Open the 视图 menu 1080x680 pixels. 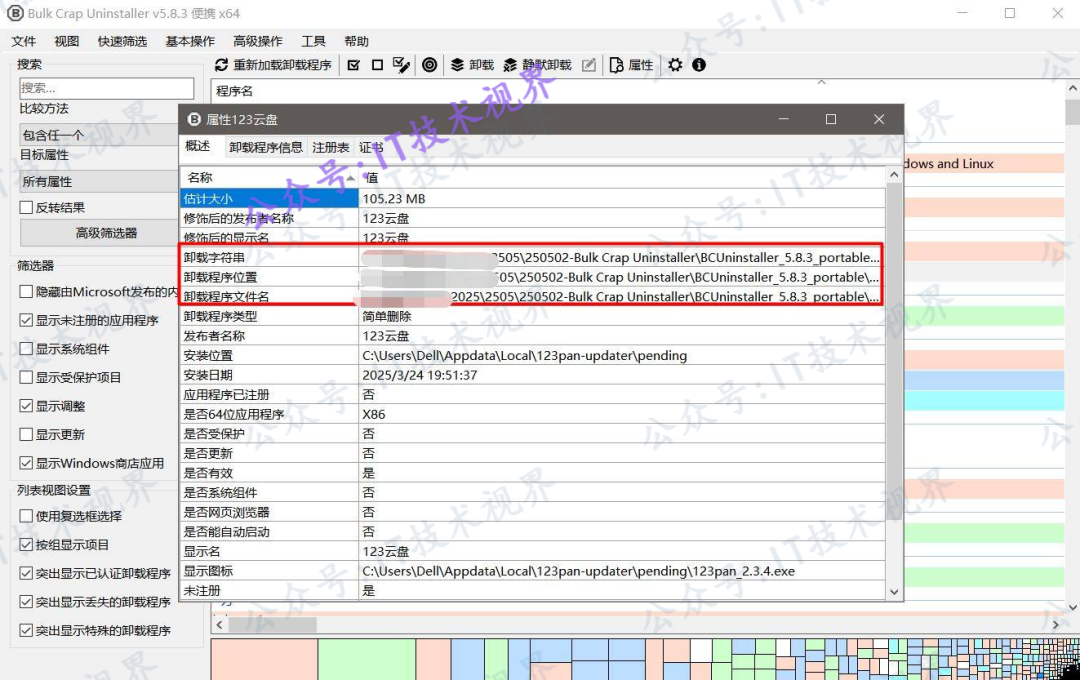pos(67,41)
